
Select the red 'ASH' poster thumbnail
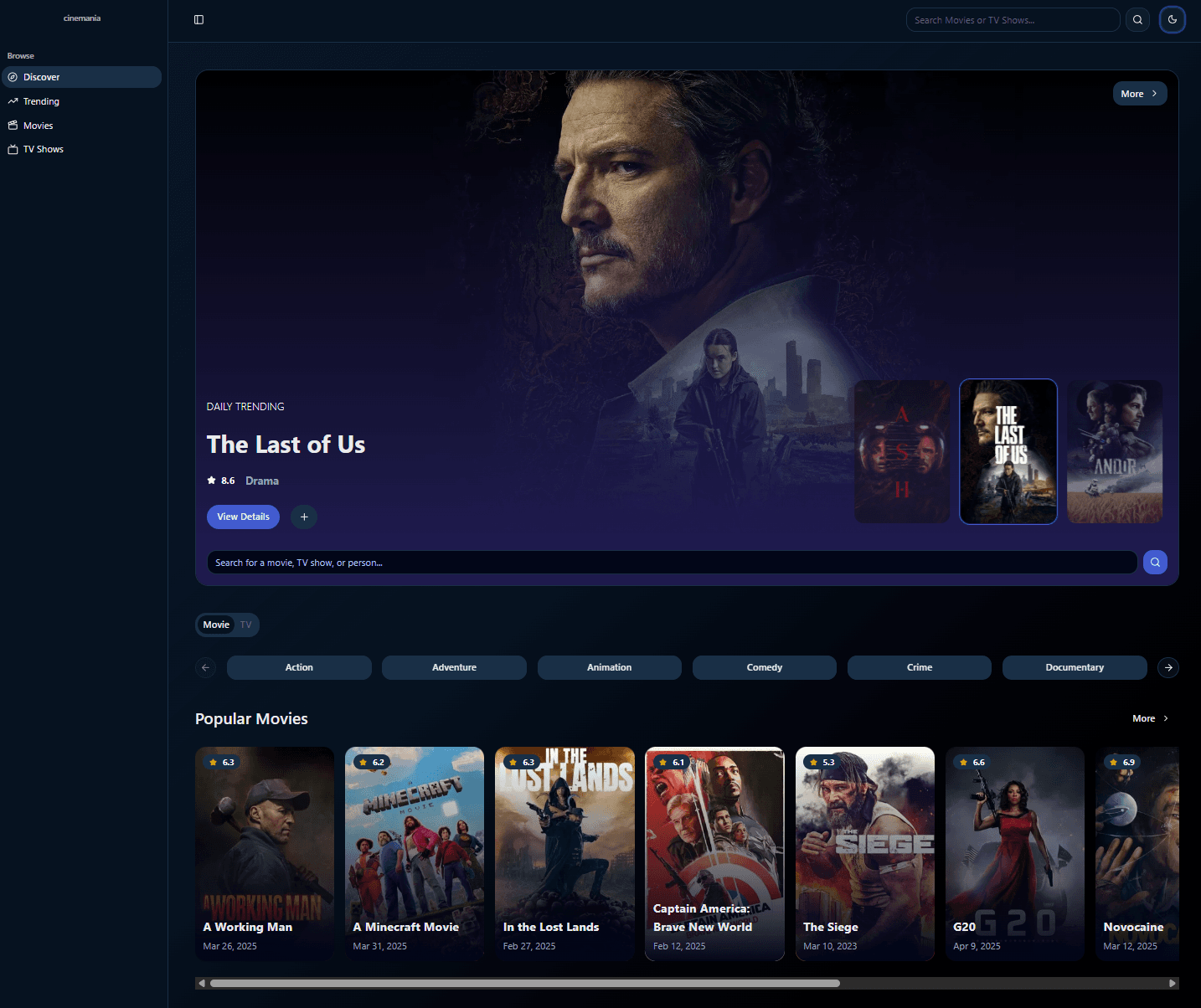901,452
